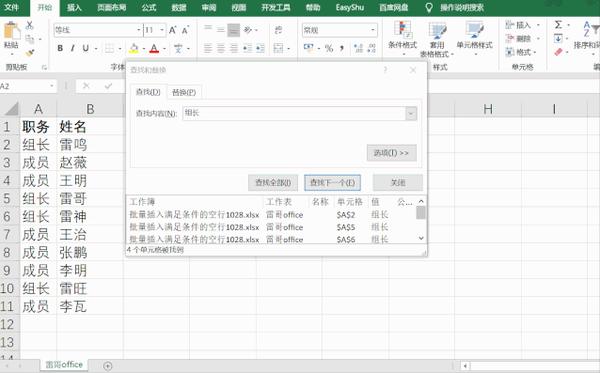
Task: Decrease font size with small A icon
Action: (x=185, y=30)
